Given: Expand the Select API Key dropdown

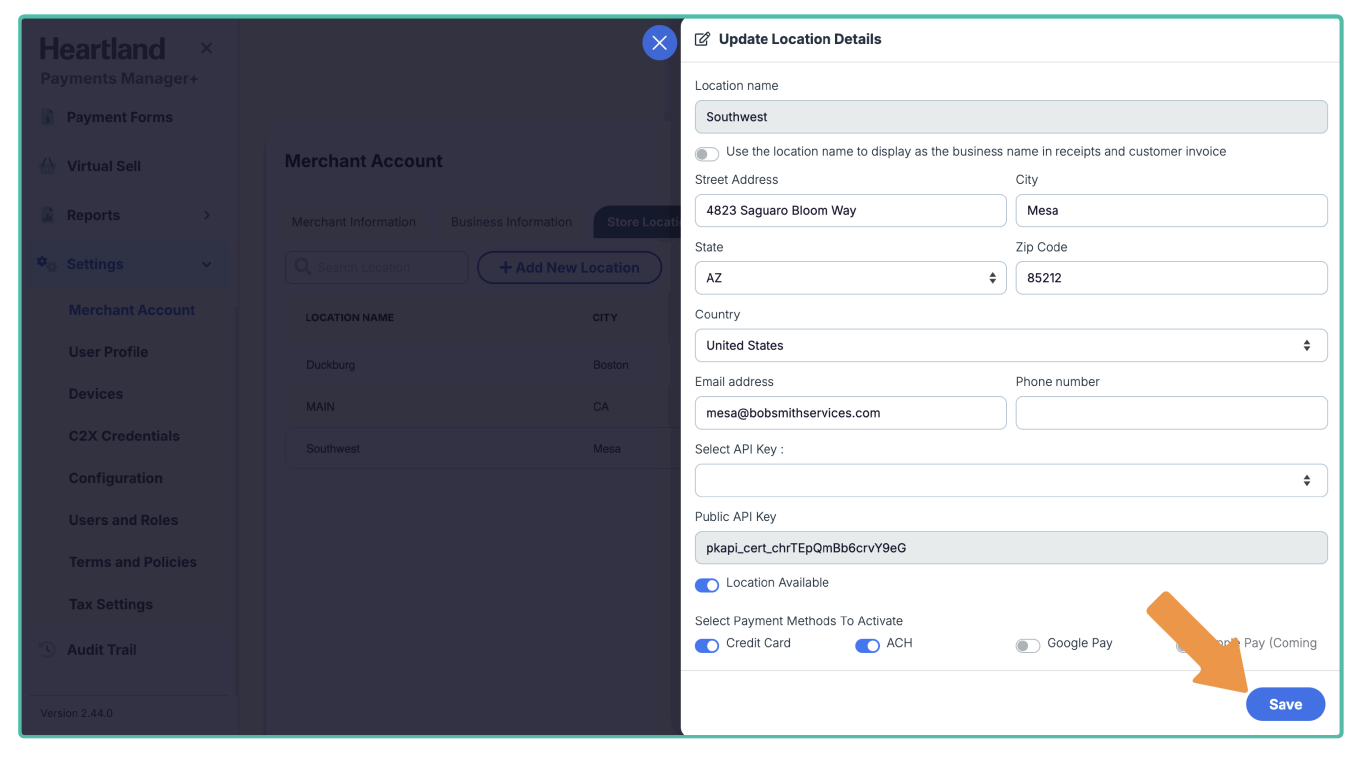Looking at the screenshot, I should click(x=1010, y=480).
